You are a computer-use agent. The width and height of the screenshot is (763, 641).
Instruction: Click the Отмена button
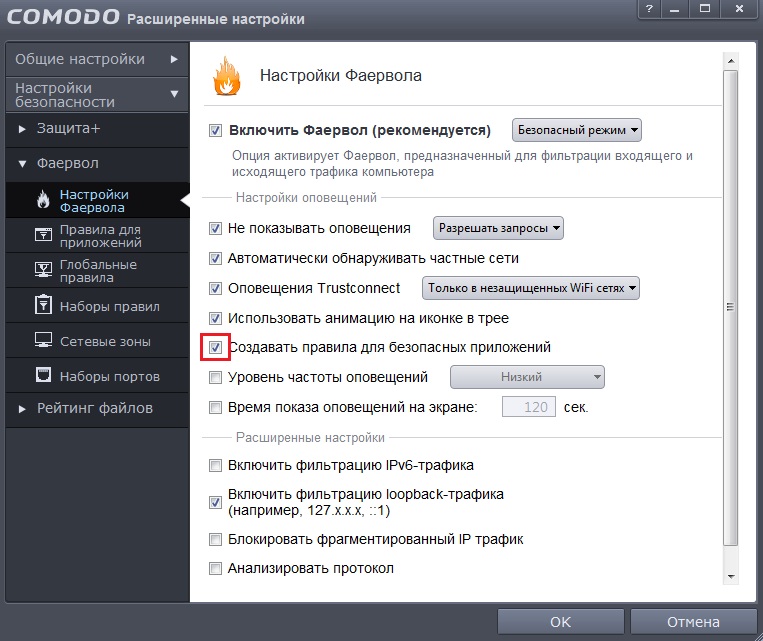(693, 622)
